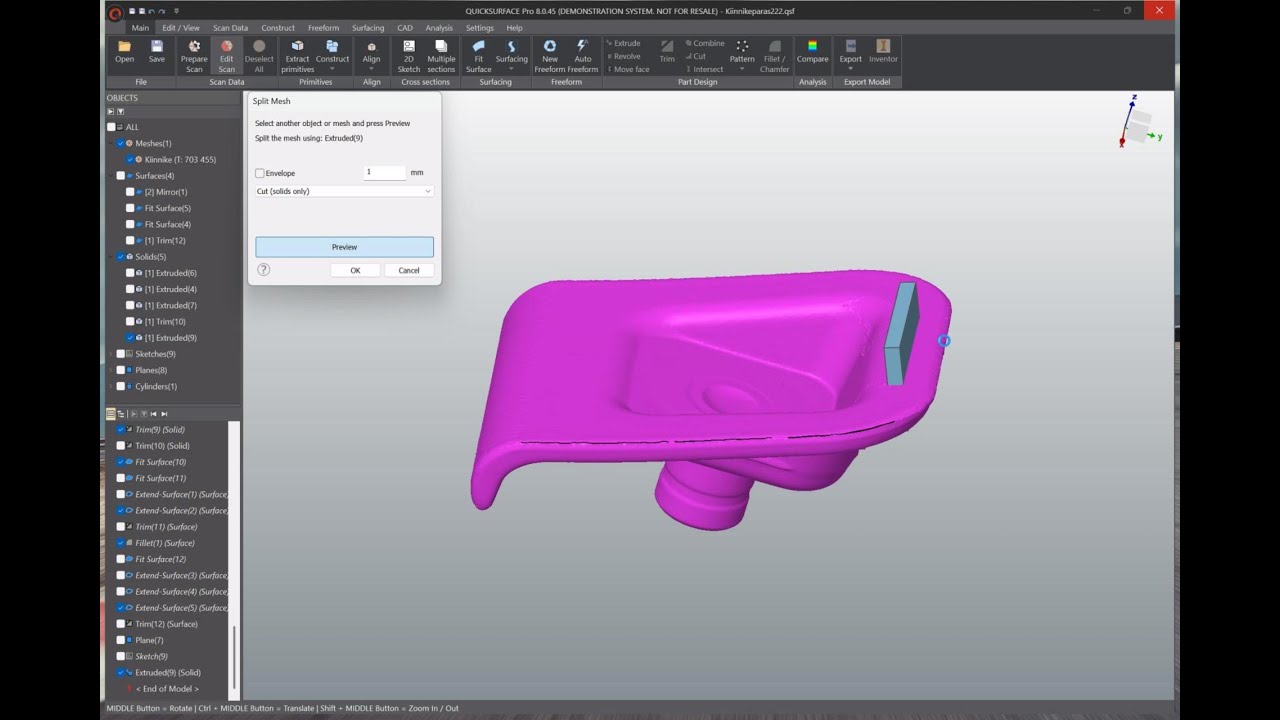The image size is (1280, 720).
Task: Open Extract primitives tool
Action: click(x=297, y=56)
